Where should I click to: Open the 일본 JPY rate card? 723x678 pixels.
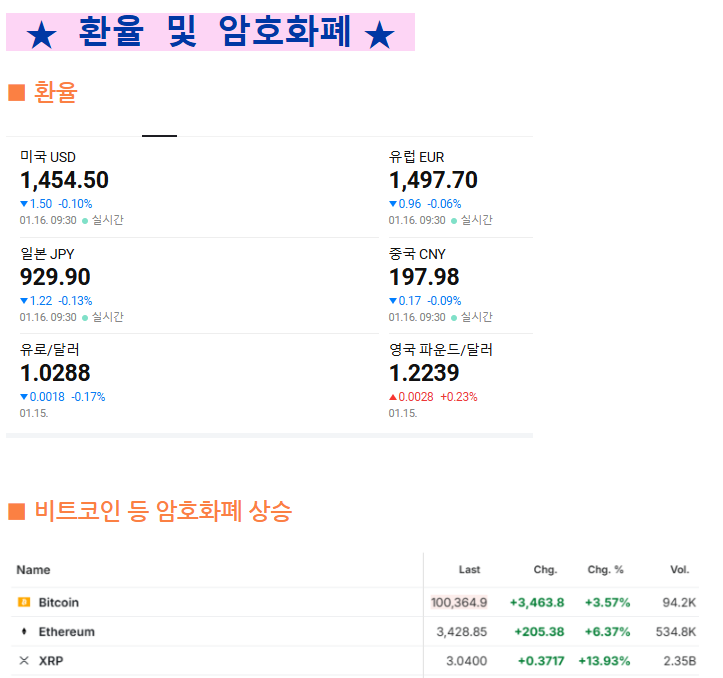193,285
